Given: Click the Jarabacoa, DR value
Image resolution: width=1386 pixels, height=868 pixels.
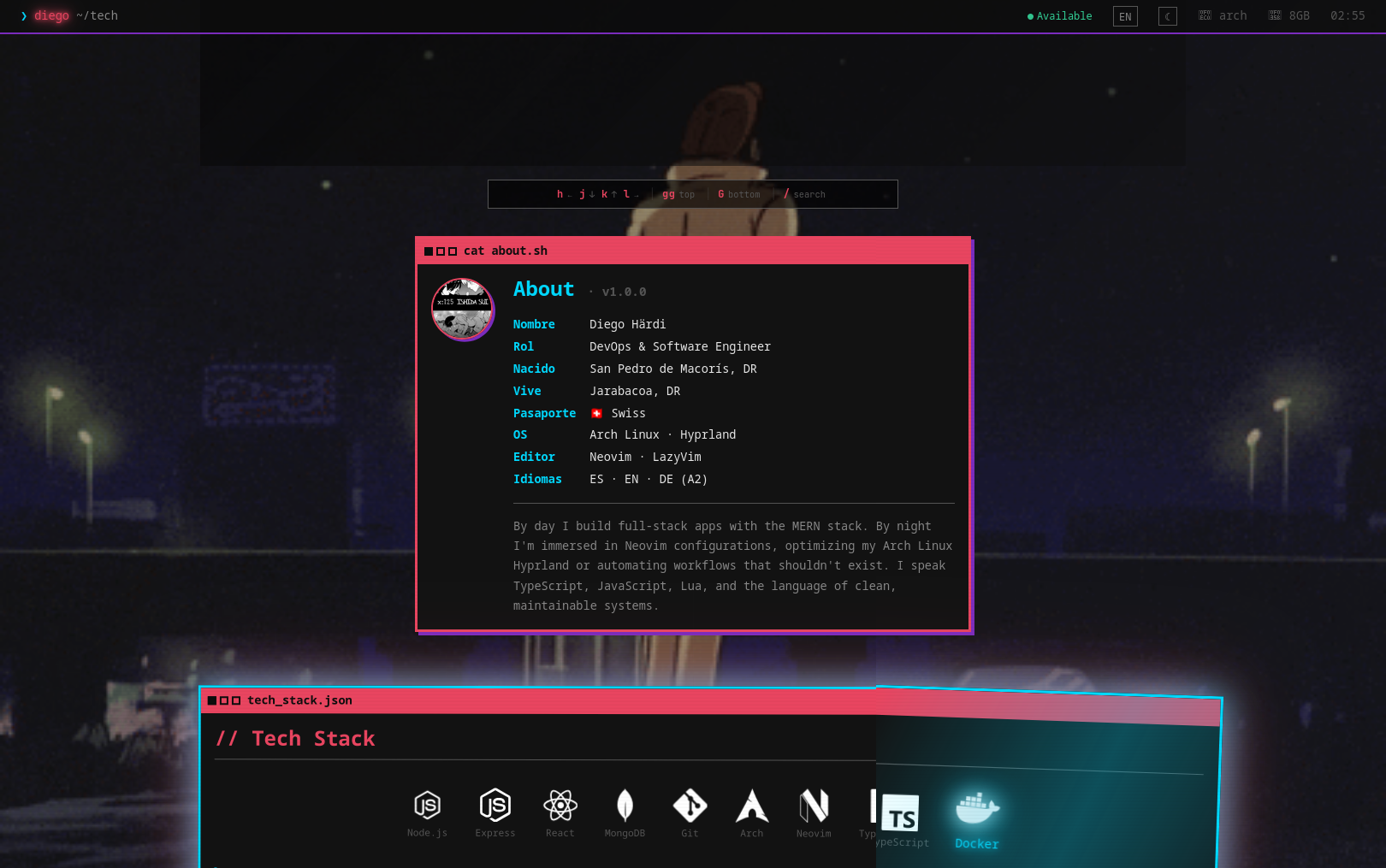Looking at the screenshot, I should pos(635,391).
